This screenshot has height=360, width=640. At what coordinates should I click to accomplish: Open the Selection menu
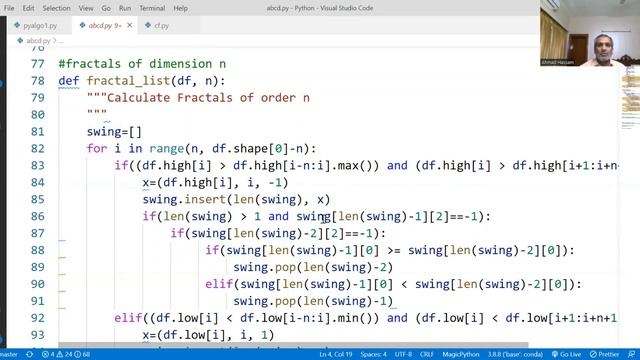click(56, 8)
